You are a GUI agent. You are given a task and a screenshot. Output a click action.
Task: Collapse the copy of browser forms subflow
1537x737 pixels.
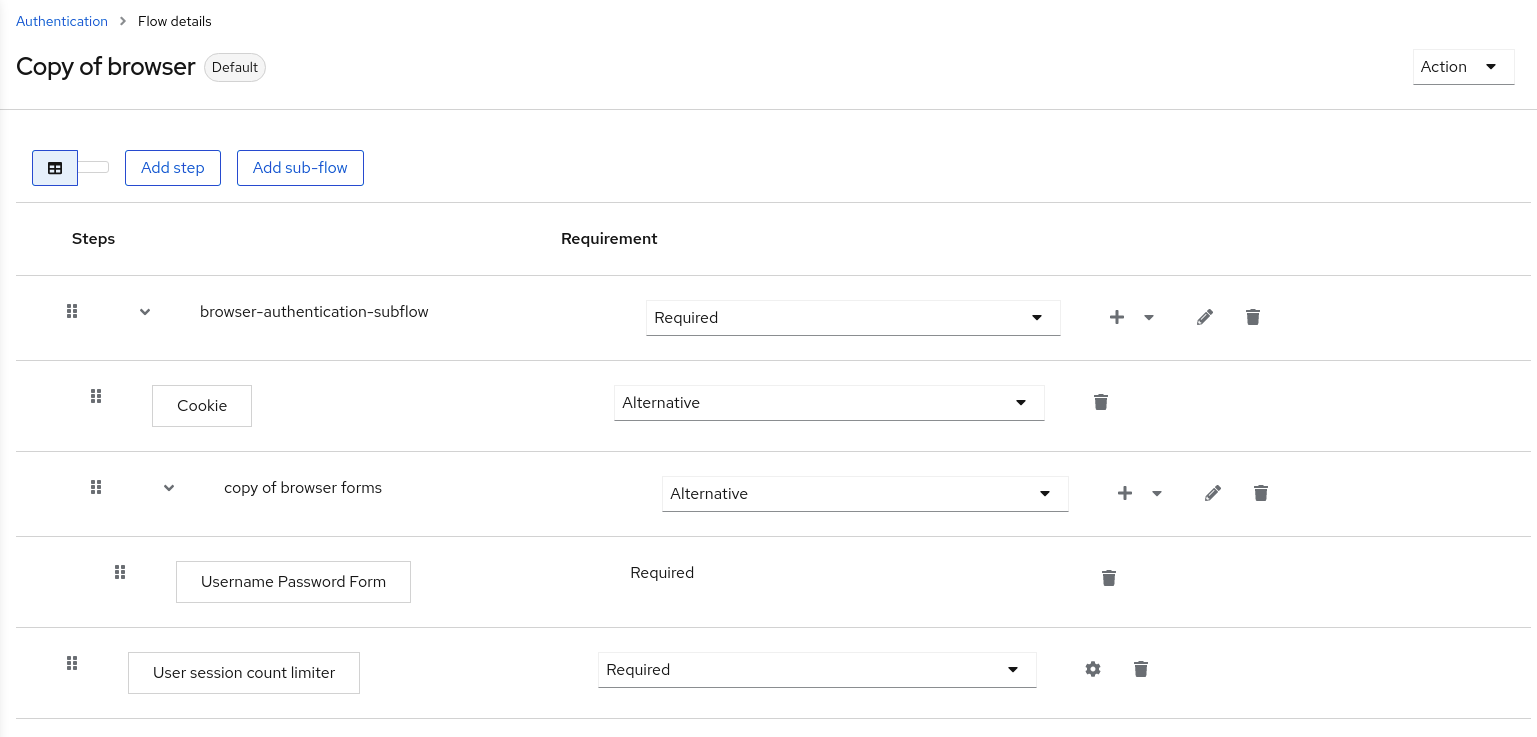tap(168, 488)
